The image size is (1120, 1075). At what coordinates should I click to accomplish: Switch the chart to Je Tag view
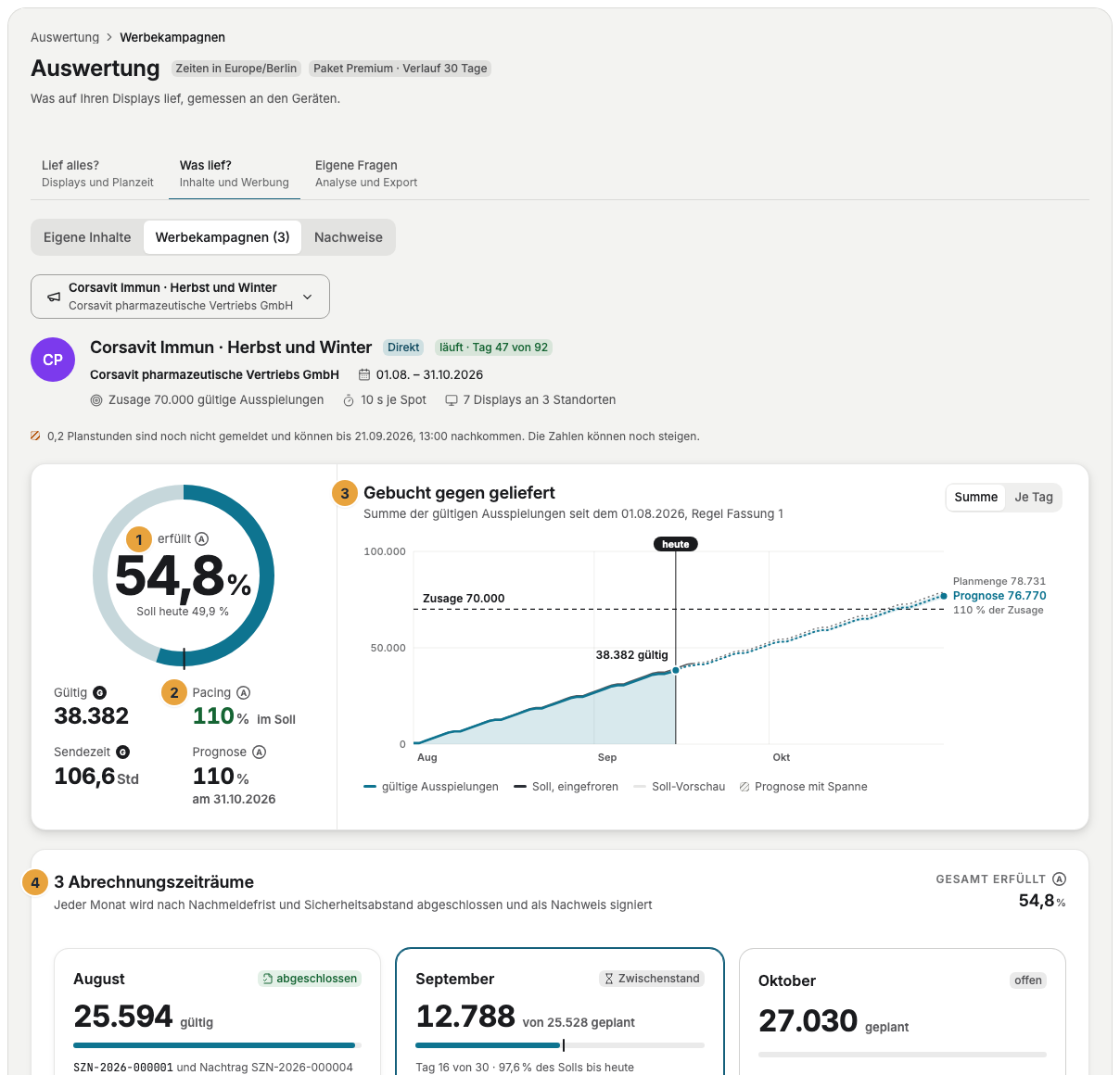(x=1034, y=497)
